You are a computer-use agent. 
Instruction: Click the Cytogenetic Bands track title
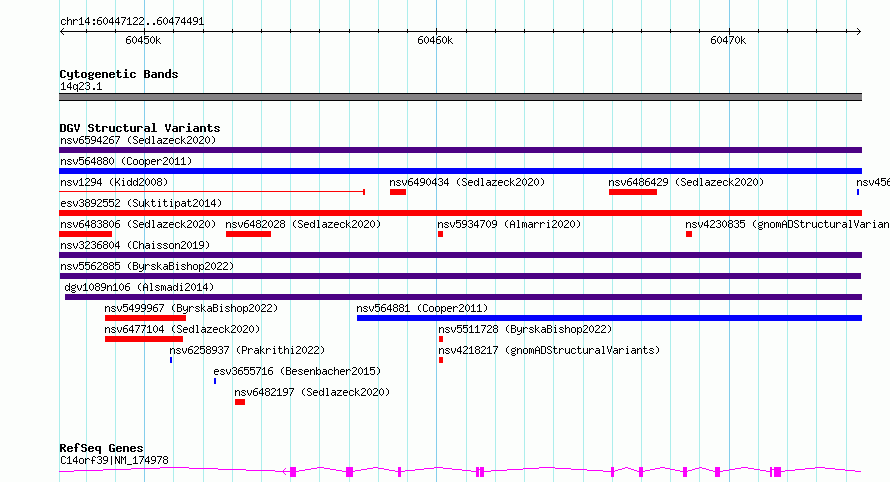coord(119,74)
